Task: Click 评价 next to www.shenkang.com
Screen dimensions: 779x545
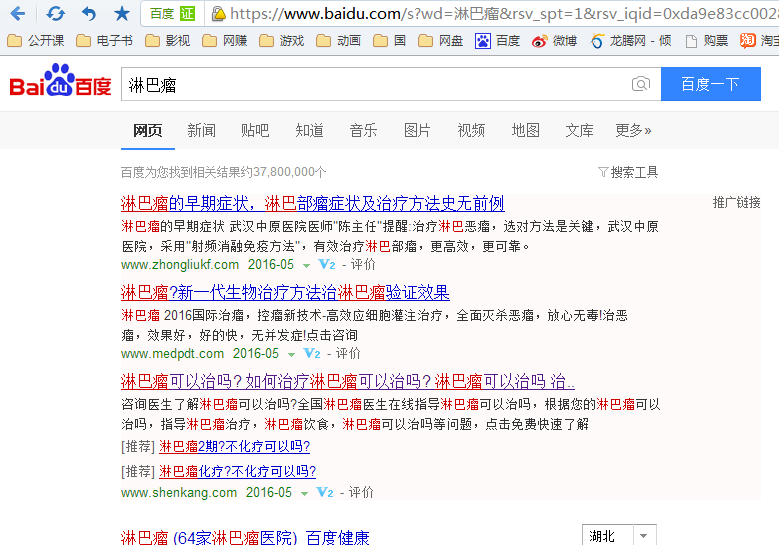Action: 361,492
